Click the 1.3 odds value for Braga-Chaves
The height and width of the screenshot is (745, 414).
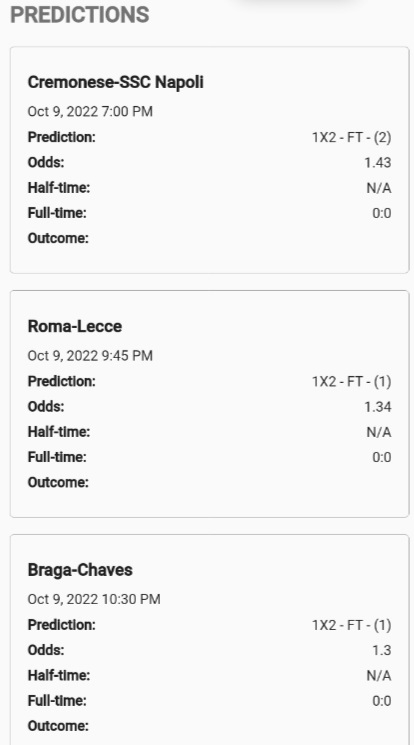pos(382,650)
